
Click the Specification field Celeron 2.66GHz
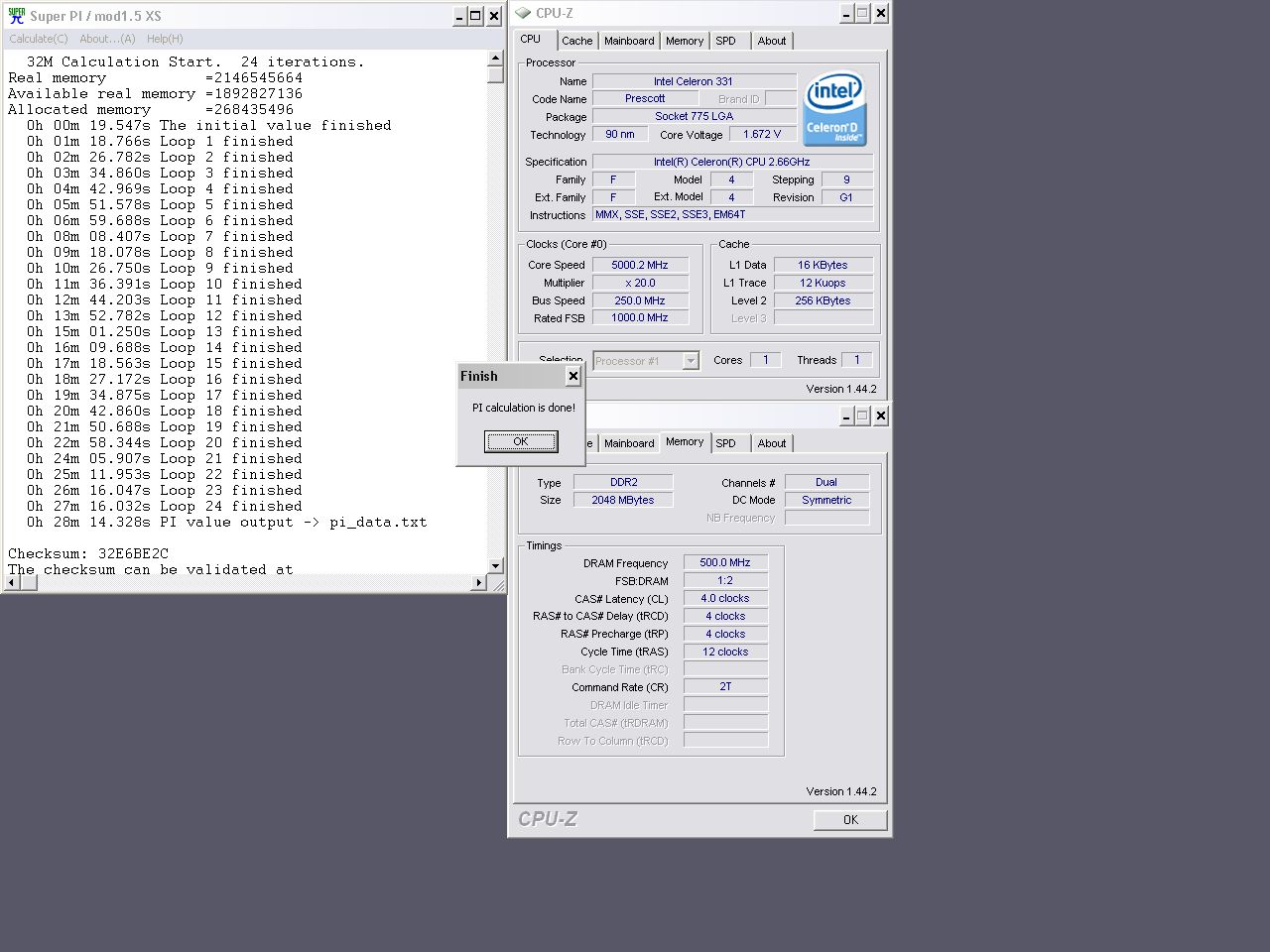tap(732, 162)
